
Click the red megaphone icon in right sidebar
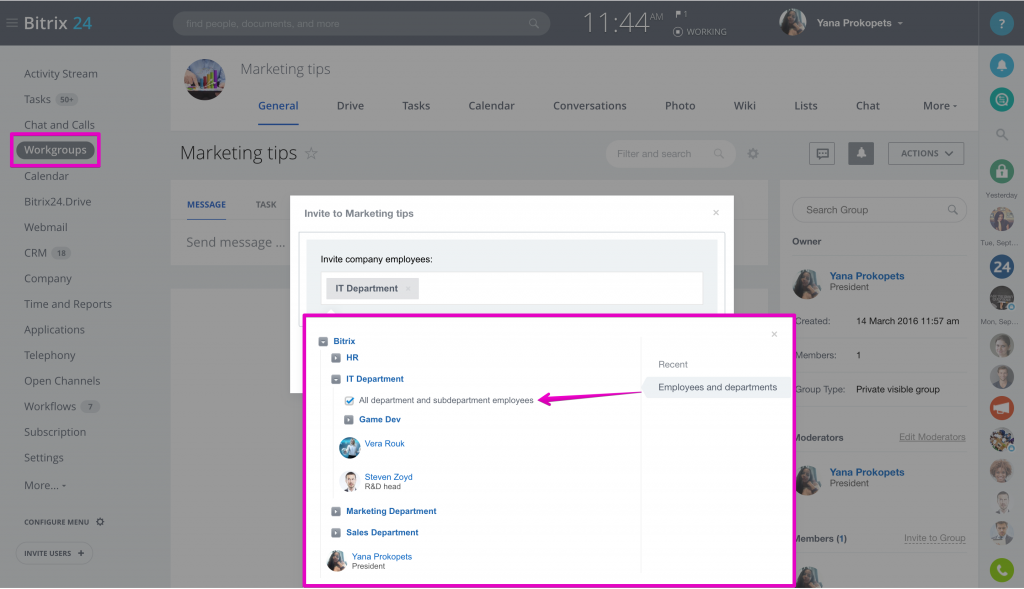pyautogui.click(x=1001, y=407)
